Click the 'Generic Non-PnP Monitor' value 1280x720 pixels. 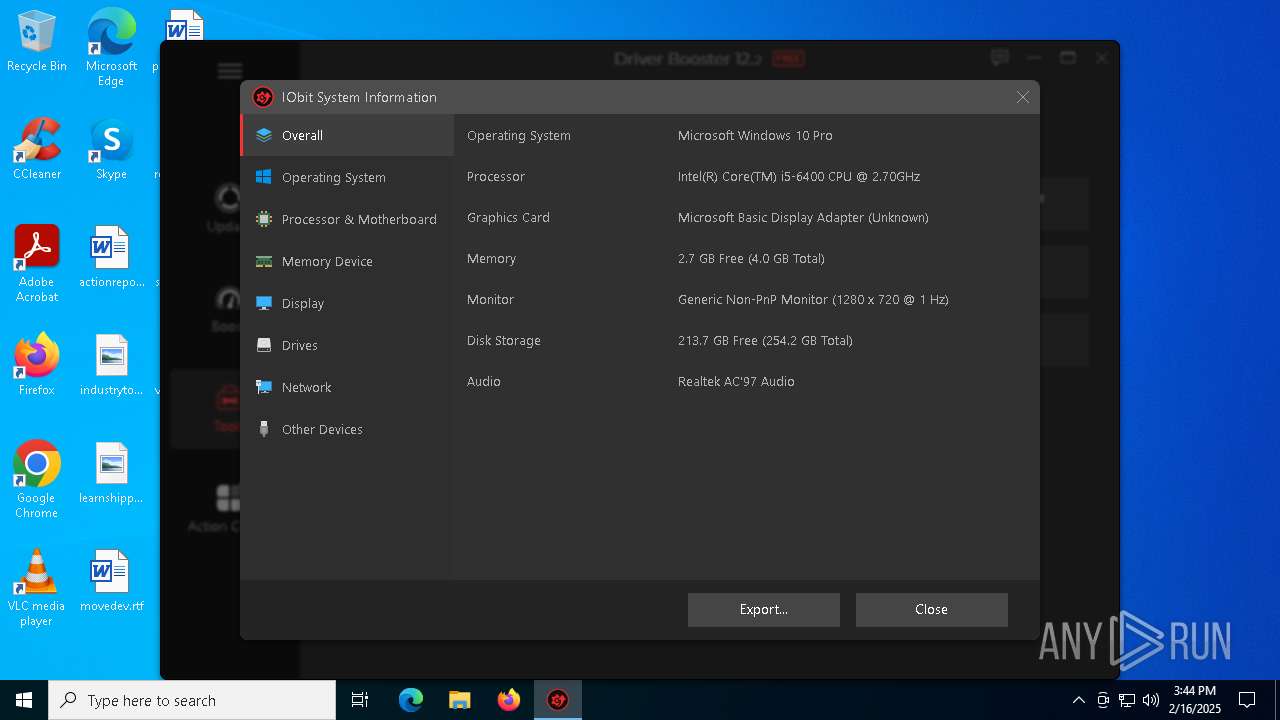tap(813, 299)
